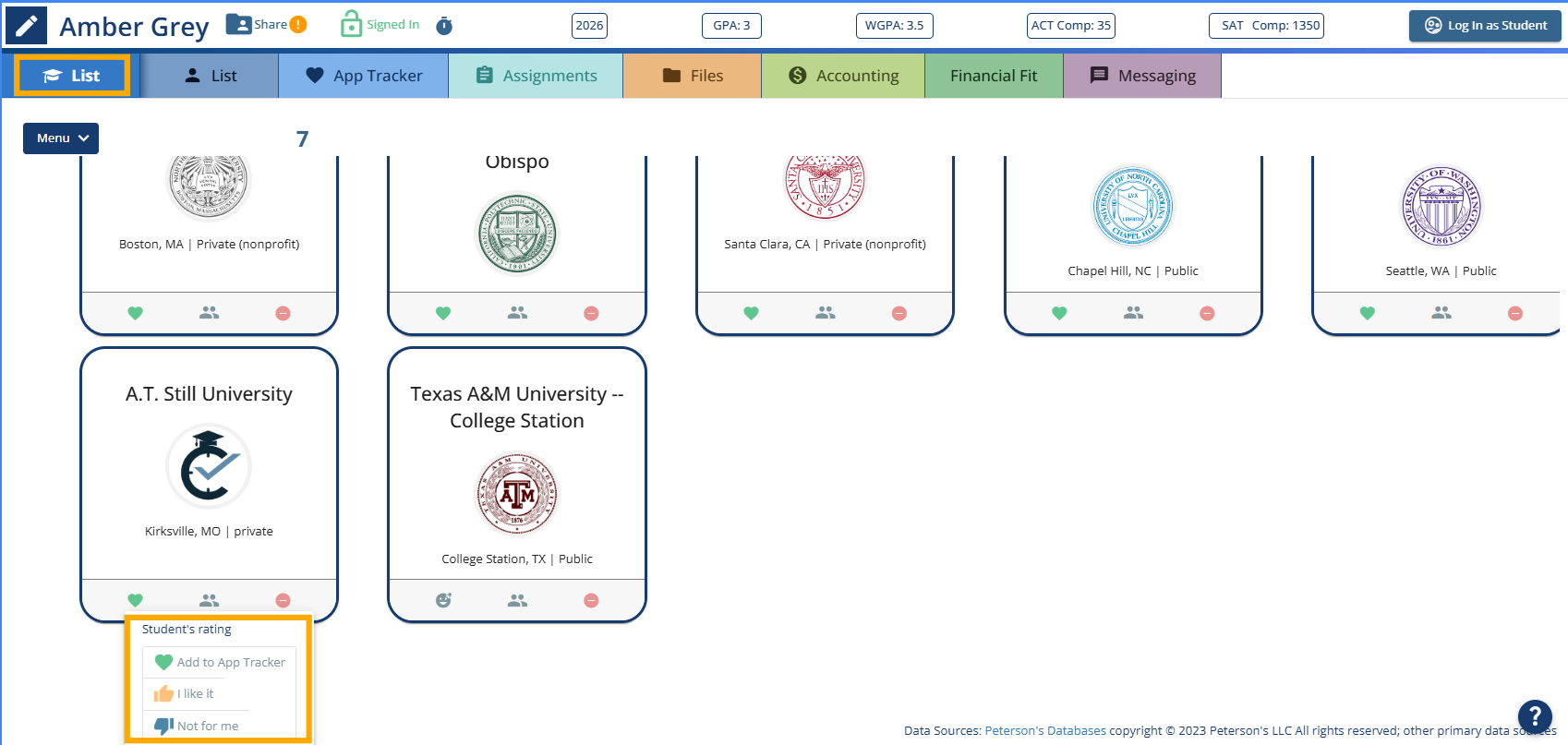
Task: Remove the Texas A&M University card
Action: tap(591, 601)
